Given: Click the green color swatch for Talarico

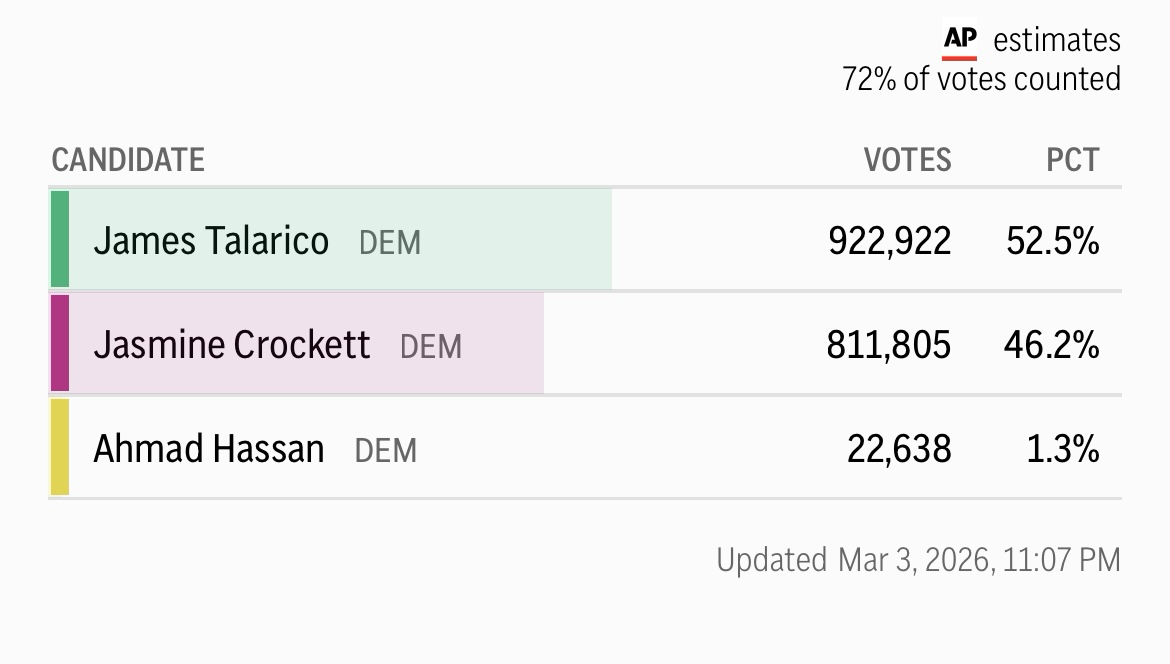Looking at the screenshot, I should pos(60,239).
